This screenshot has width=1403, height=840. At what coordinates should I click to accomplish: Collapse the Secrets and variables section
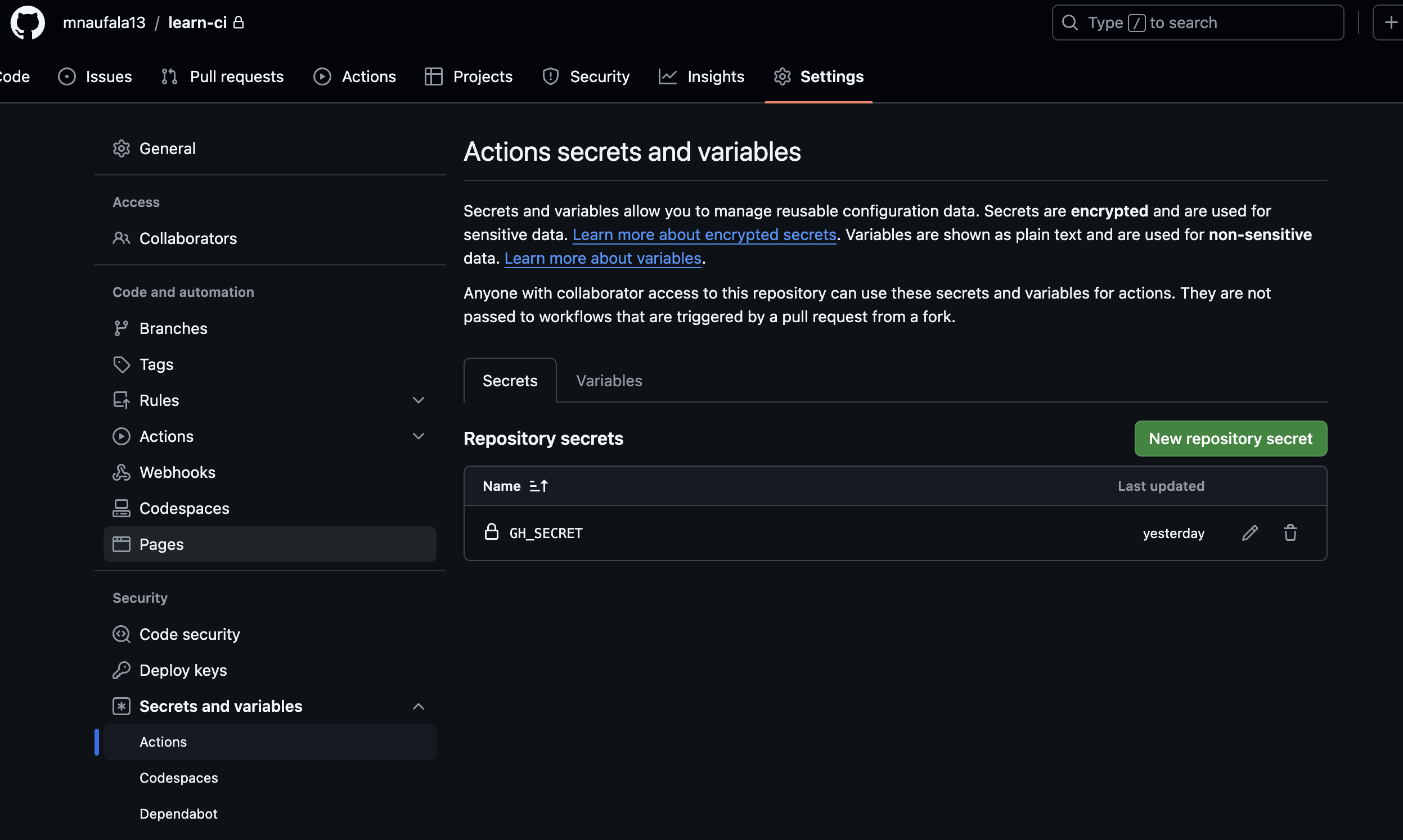point(418,706)
